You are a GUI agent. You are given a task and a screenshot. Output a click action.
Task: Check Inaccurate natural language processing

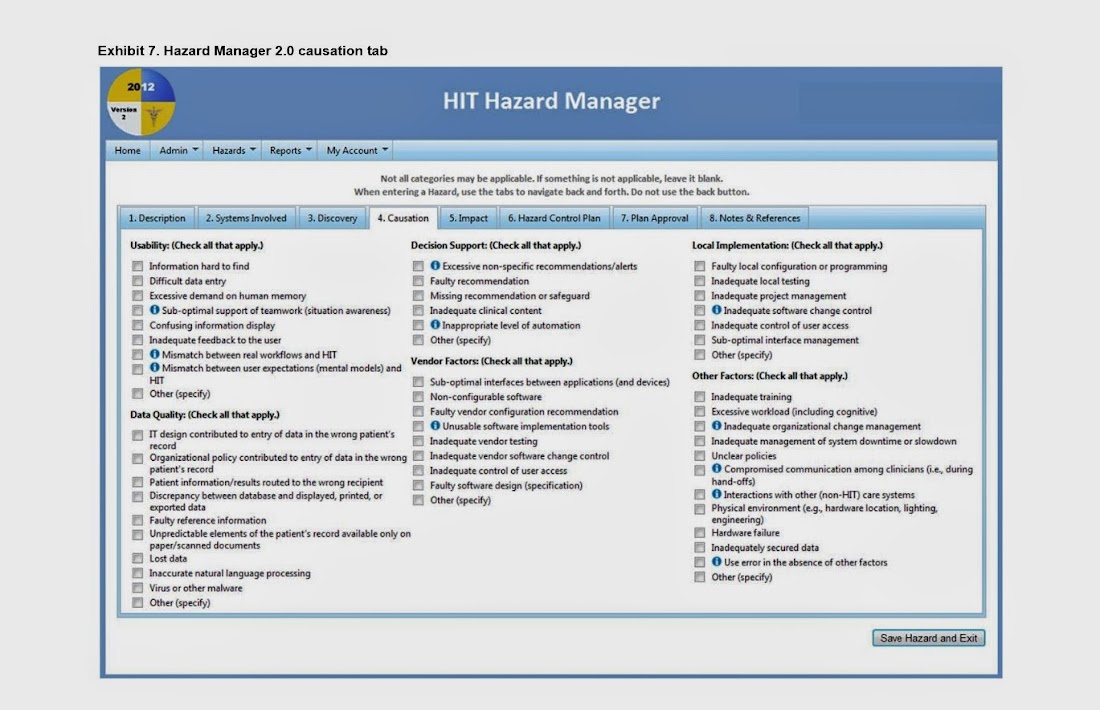pyautogui.click(x=138, y=574)
